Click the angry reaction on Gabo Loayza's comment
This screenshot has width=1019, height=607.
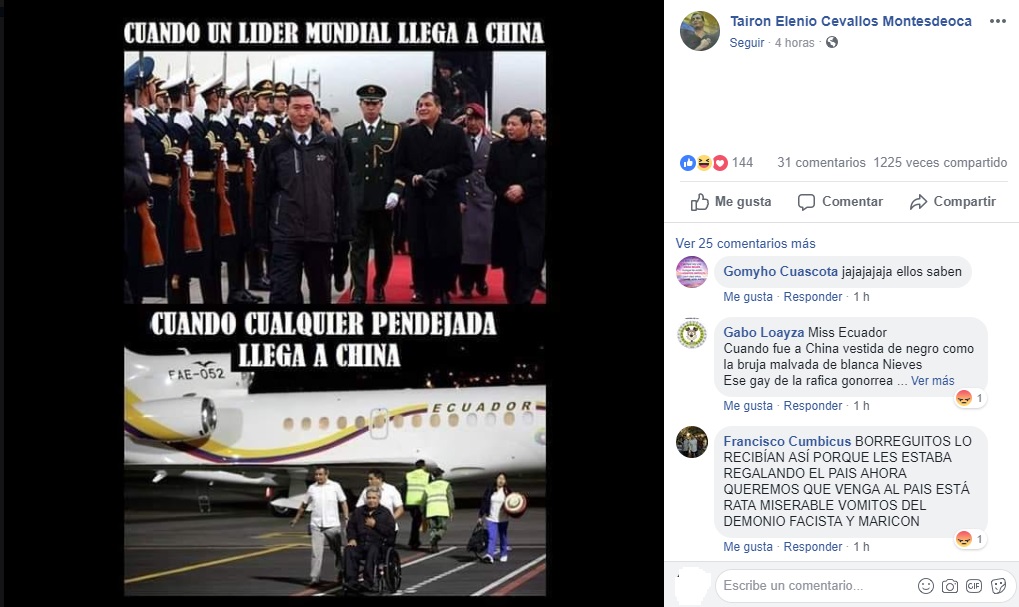point(964,398)
